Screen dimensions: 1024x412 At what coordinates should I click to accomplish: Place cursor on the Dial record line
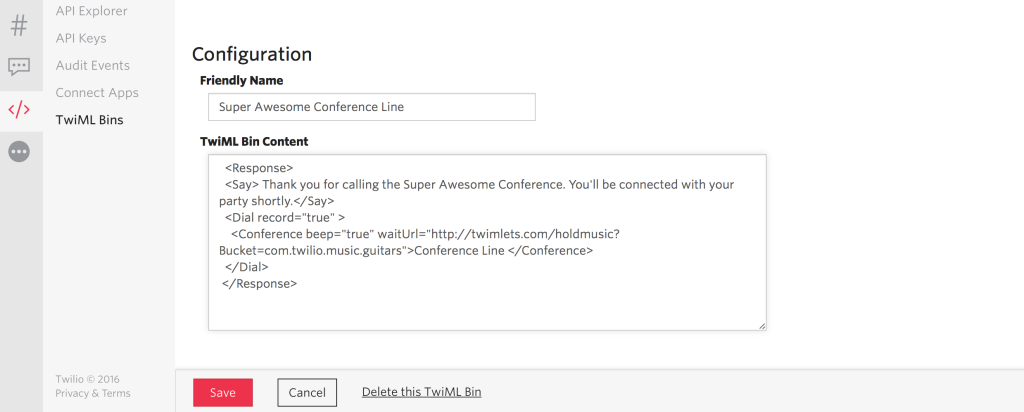tap(285, 217)
